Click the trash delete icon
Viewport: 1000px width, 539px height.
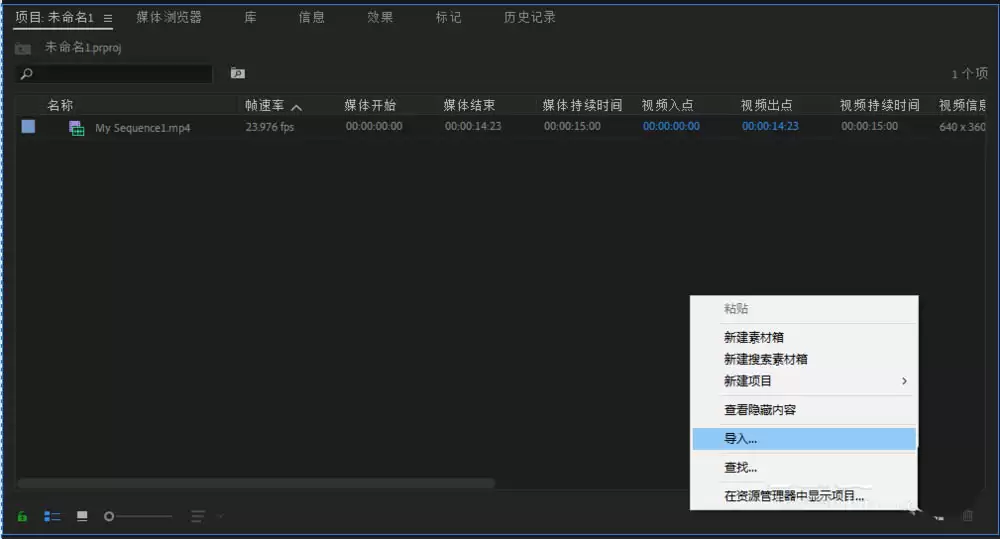coord(967,515)
